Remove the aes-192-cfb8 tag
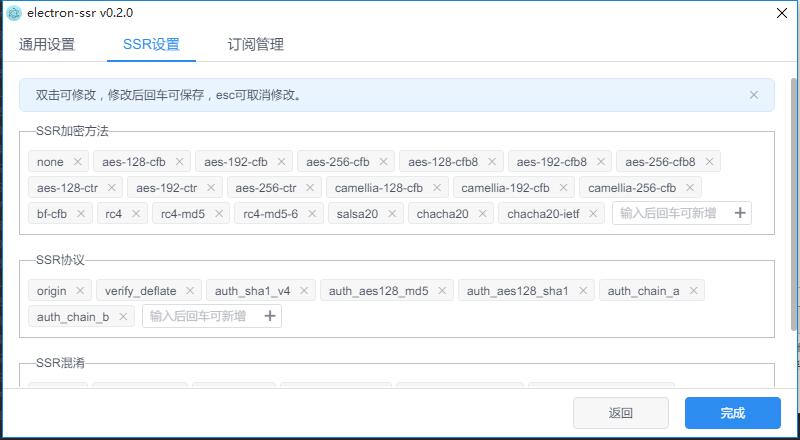 601,161
